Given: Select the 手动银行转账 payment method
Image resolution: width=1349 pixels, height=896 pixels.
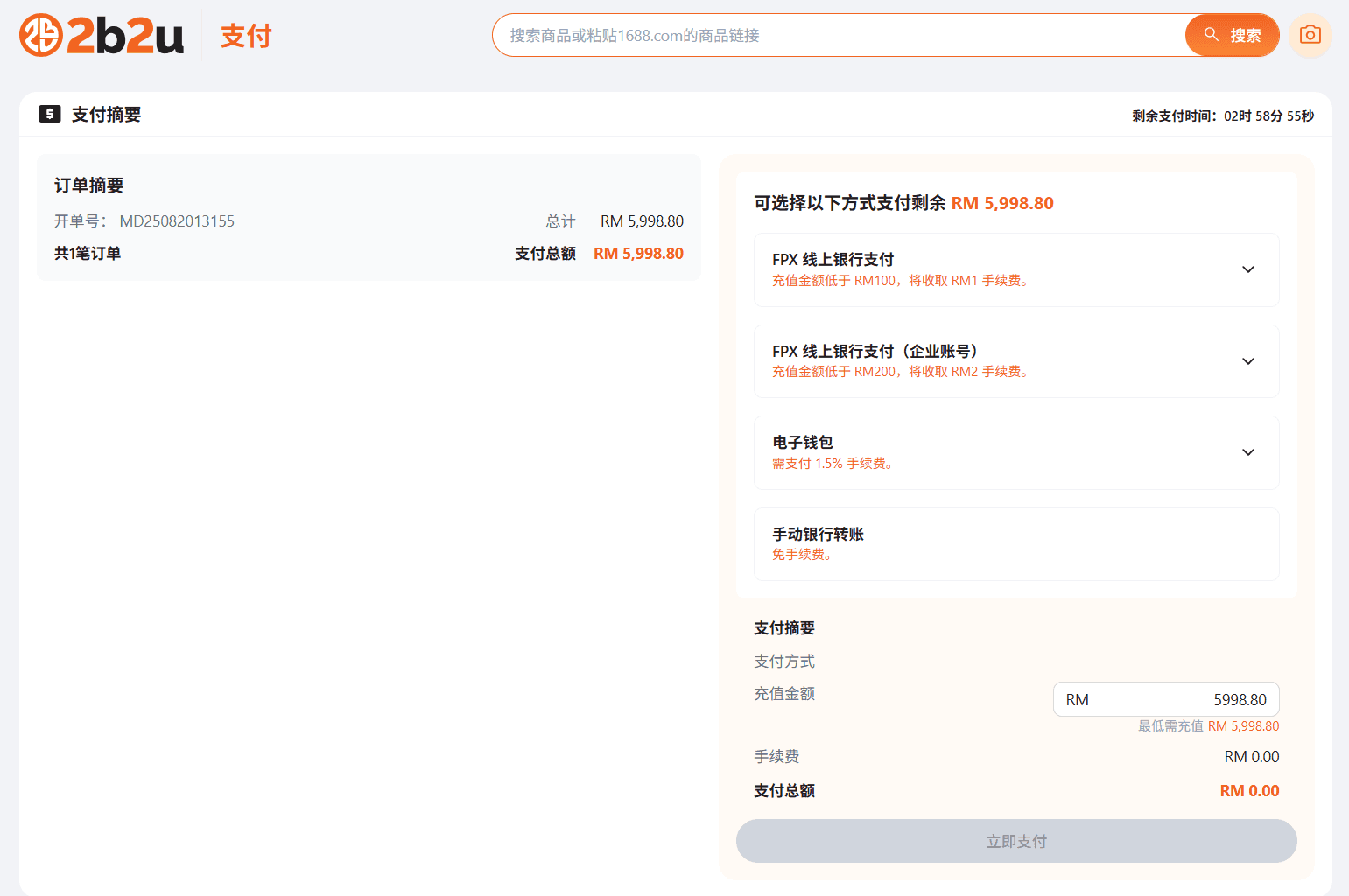Looking at the screenshot, I should [x=1015, y=543].
